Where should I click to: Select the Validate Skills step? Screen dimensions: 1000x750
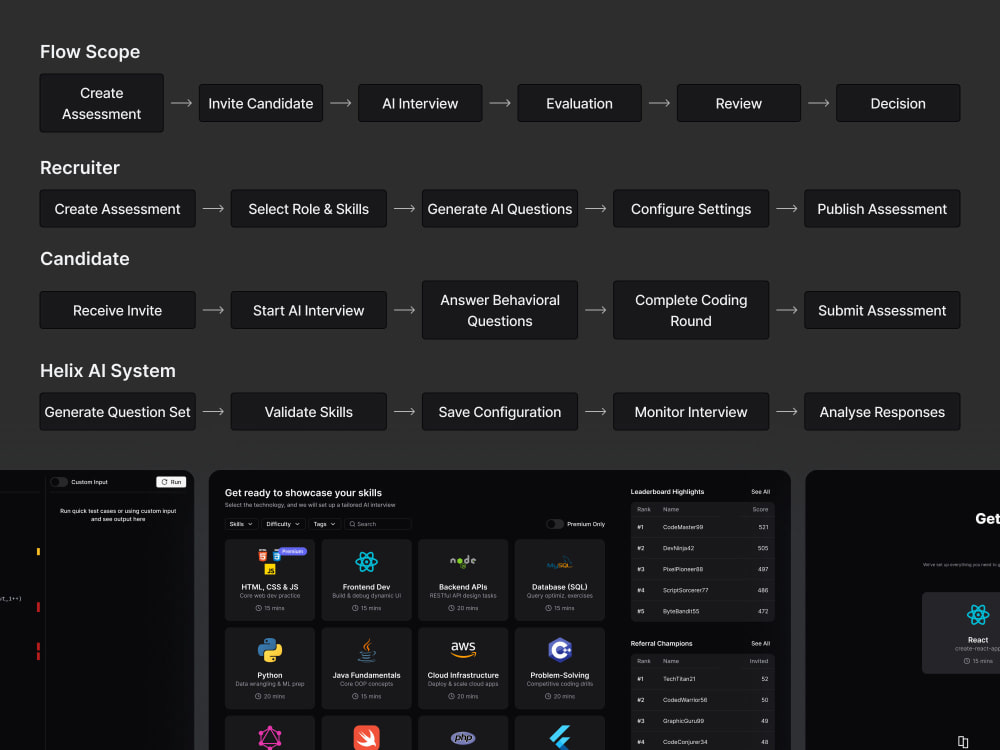(309, 412)
